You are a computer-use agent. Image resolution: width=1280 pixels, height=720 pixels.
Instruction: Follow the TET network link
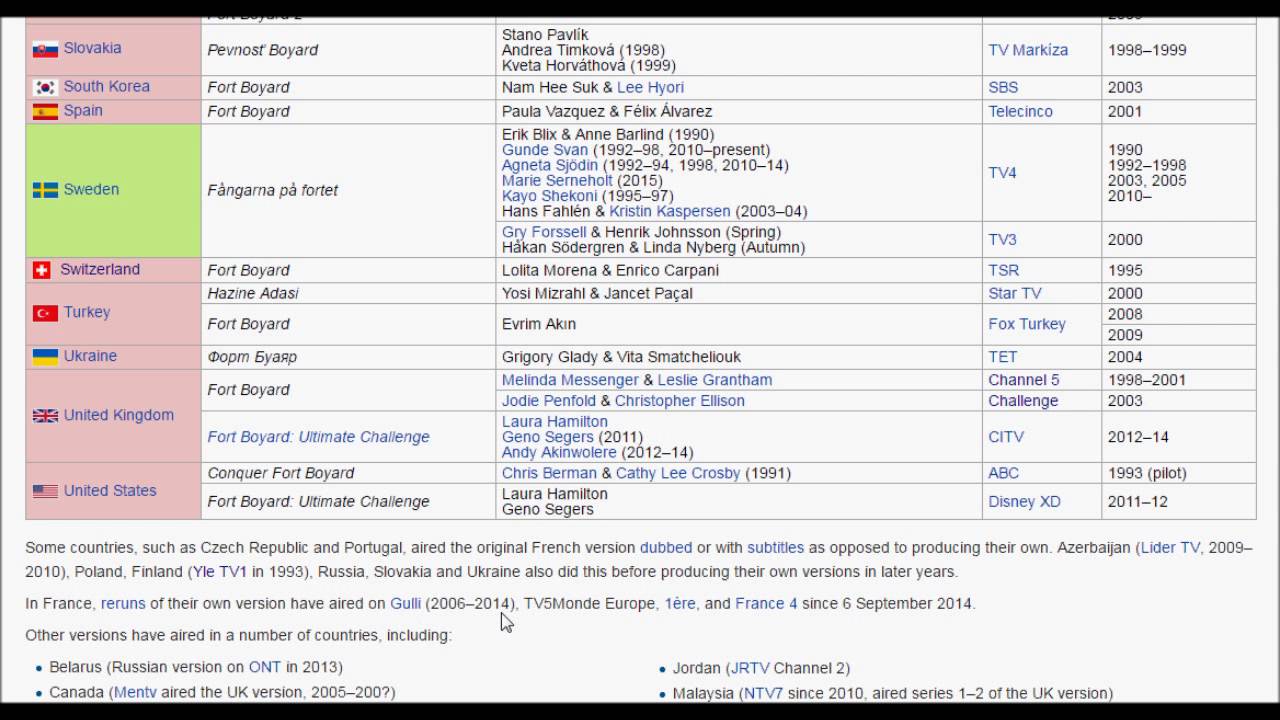(1002, 357)
